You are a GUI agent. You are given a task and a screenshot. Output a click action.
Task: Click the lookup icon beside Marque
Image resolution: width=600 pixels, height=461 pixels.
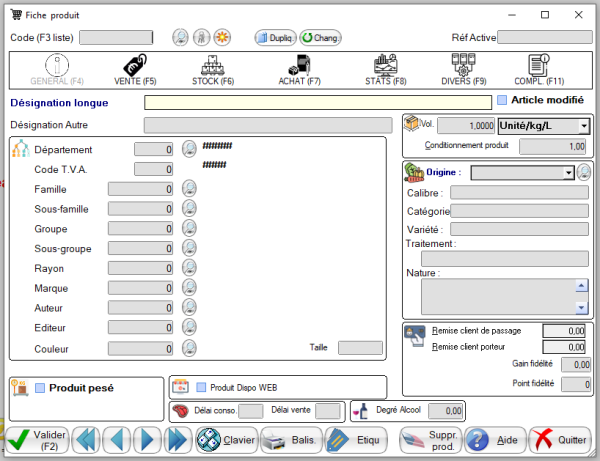coord(189,288)
